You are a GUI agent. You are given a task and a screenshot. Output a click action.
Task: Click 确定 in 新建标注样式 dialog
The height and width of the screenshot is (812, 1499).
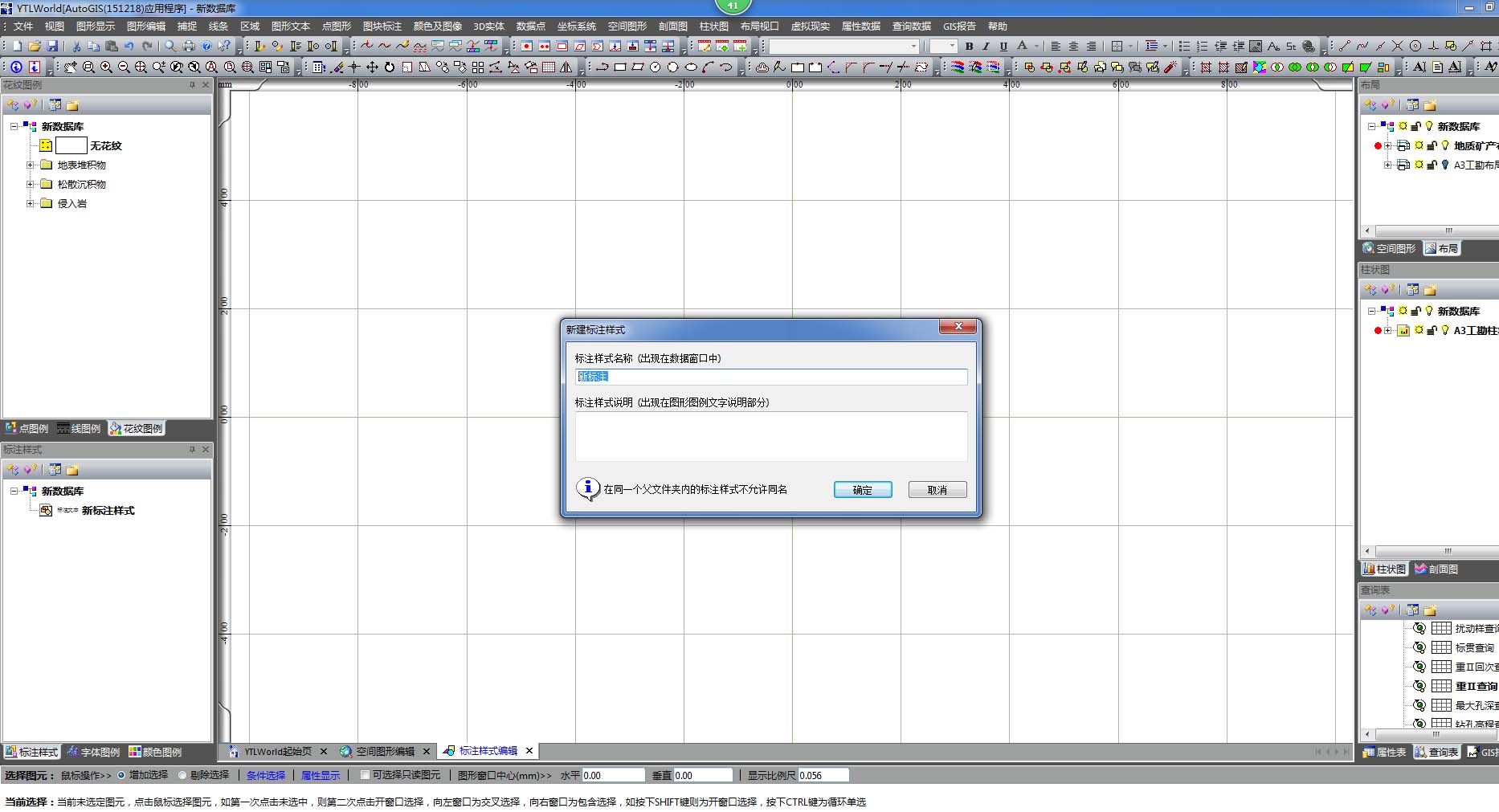point(863,490)
